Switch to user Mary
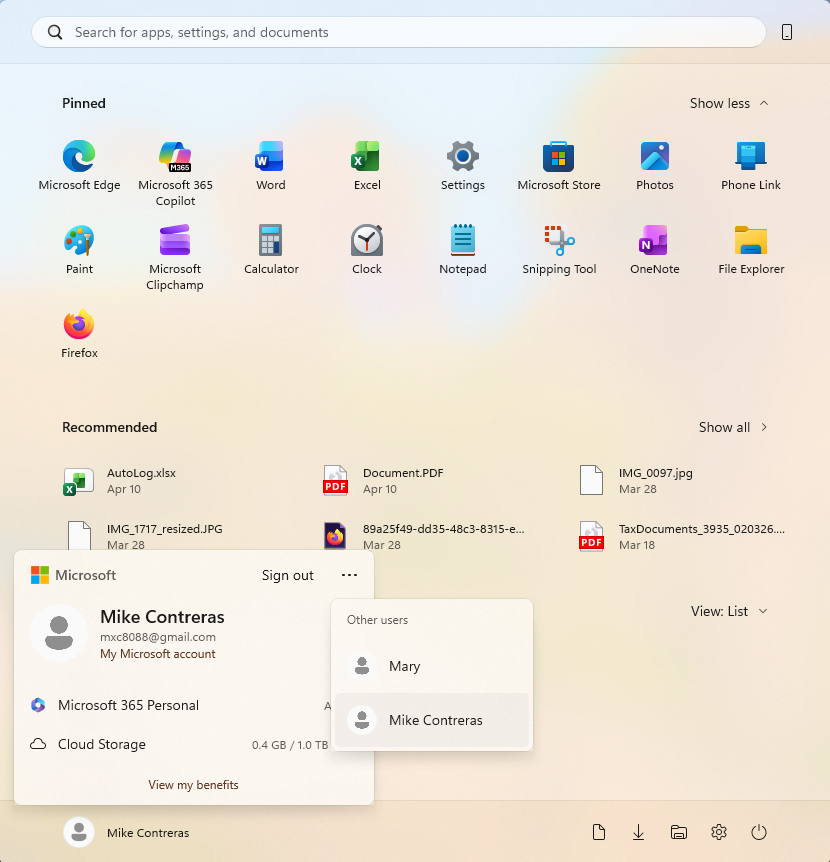The image size is (830, 862). [x=431, y=666]
